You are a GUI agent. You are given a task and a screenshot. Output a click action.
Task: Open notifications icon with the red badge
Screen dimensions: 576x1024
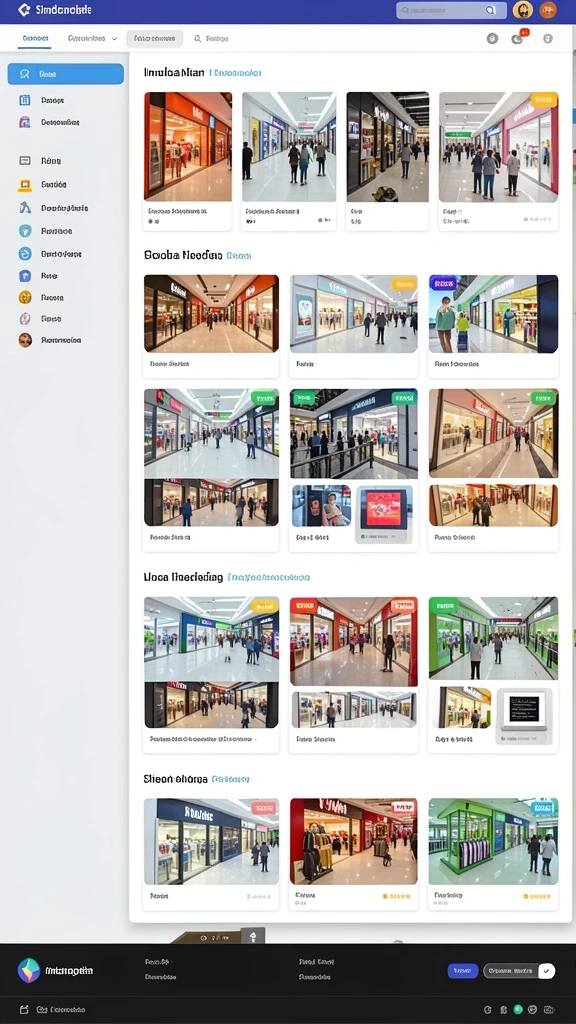point(518,38)
